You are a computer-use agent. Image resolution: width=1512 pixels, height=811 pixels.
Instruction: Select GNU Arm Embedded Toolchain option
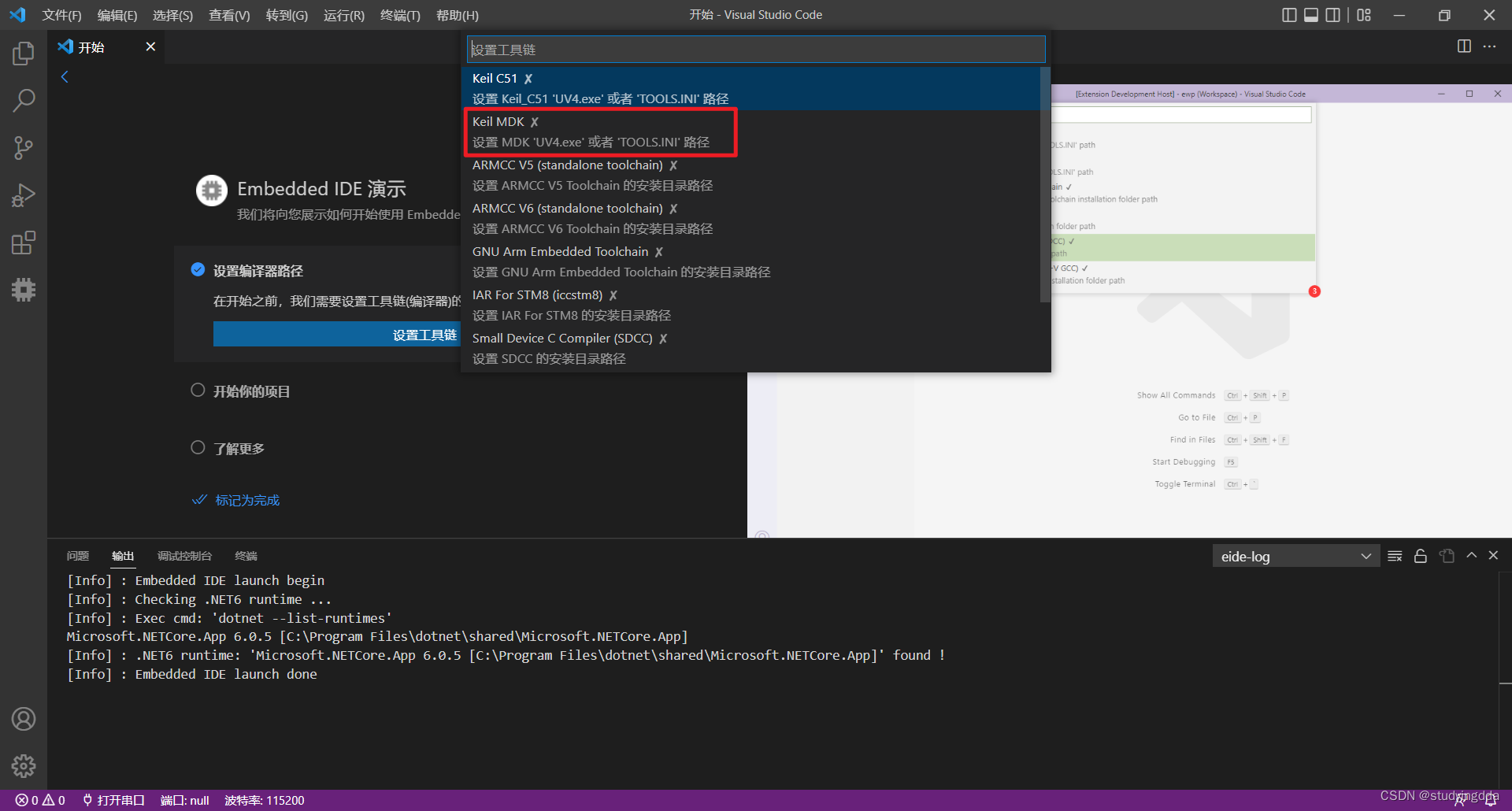(x=750, y=261)
